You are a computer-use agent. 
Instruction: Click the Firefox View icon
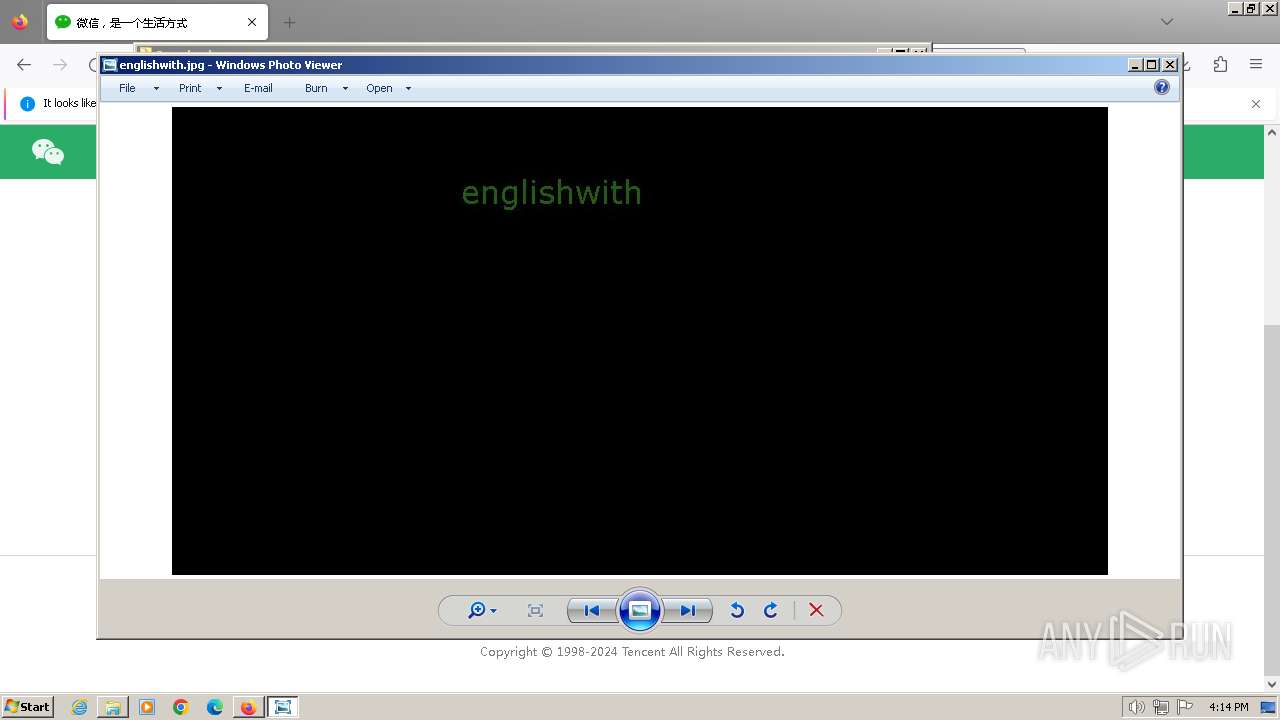[20, 22]
